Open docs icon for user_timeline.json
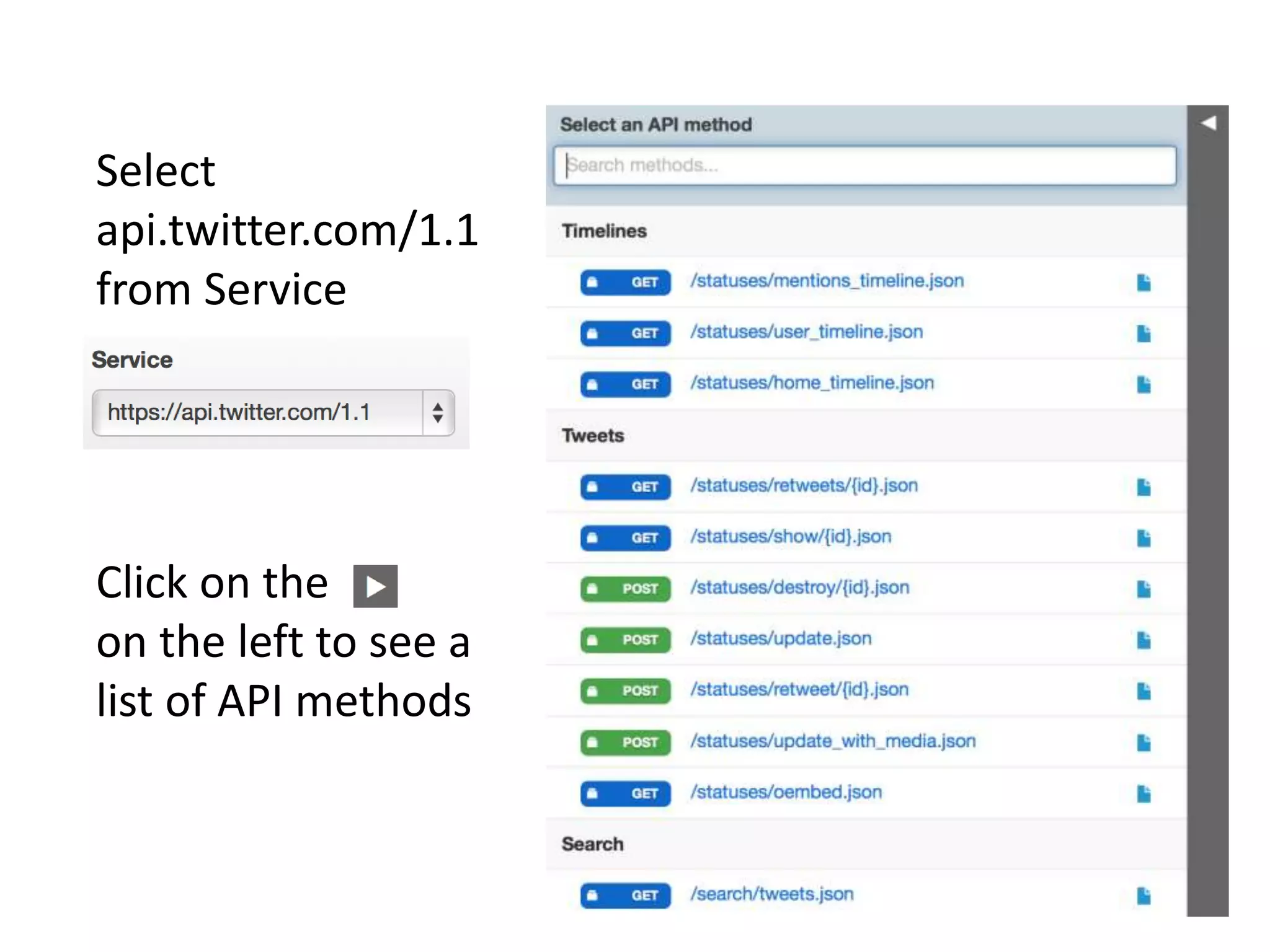The width and height of the screenshot is (1270, 952). pyautogui.click(x=1143, y=333)
